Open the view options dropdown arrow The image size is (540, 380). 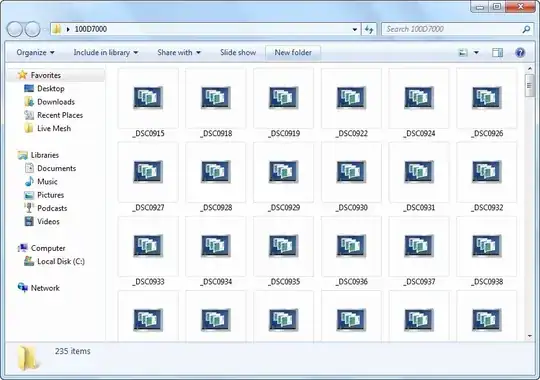[x=476, y=53]
